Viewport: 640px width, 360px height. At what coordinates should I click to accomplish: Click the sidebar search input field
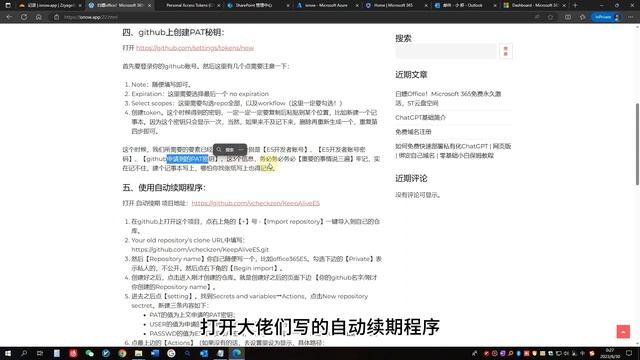tap(446, 51)
